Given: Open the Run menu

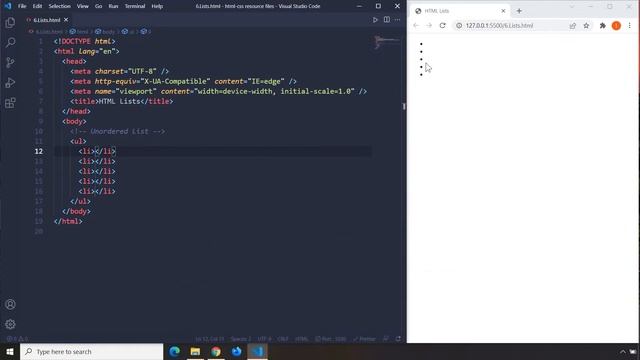Looking at the screenshot, I should click(x=113, y=6).
